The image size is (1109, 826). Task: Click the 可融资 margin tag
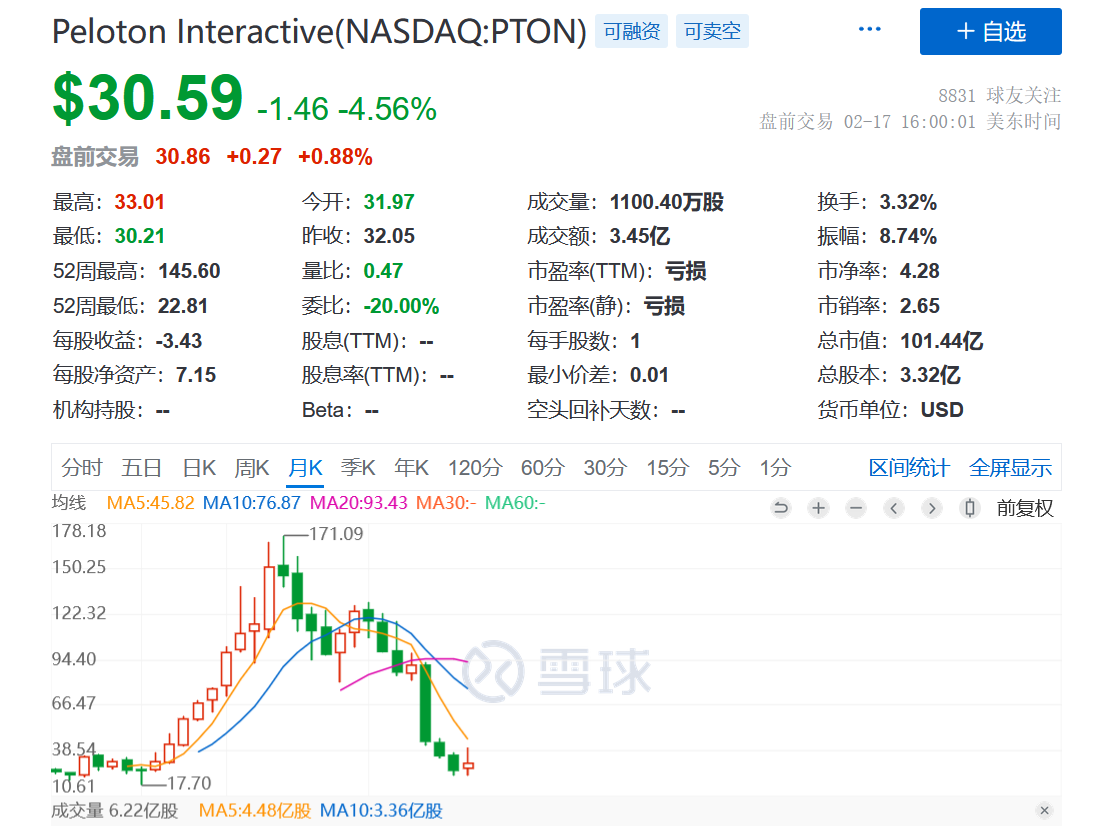coord(632,31)
